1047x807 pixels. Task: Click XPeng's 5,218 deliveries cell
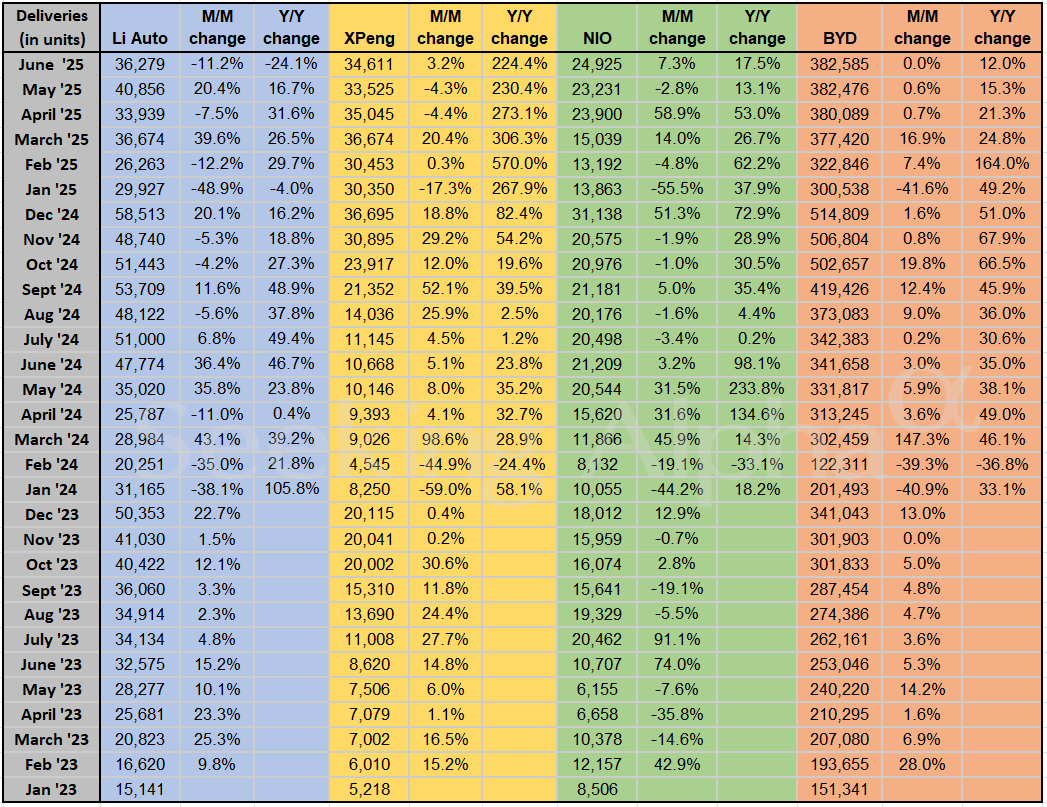368,789
